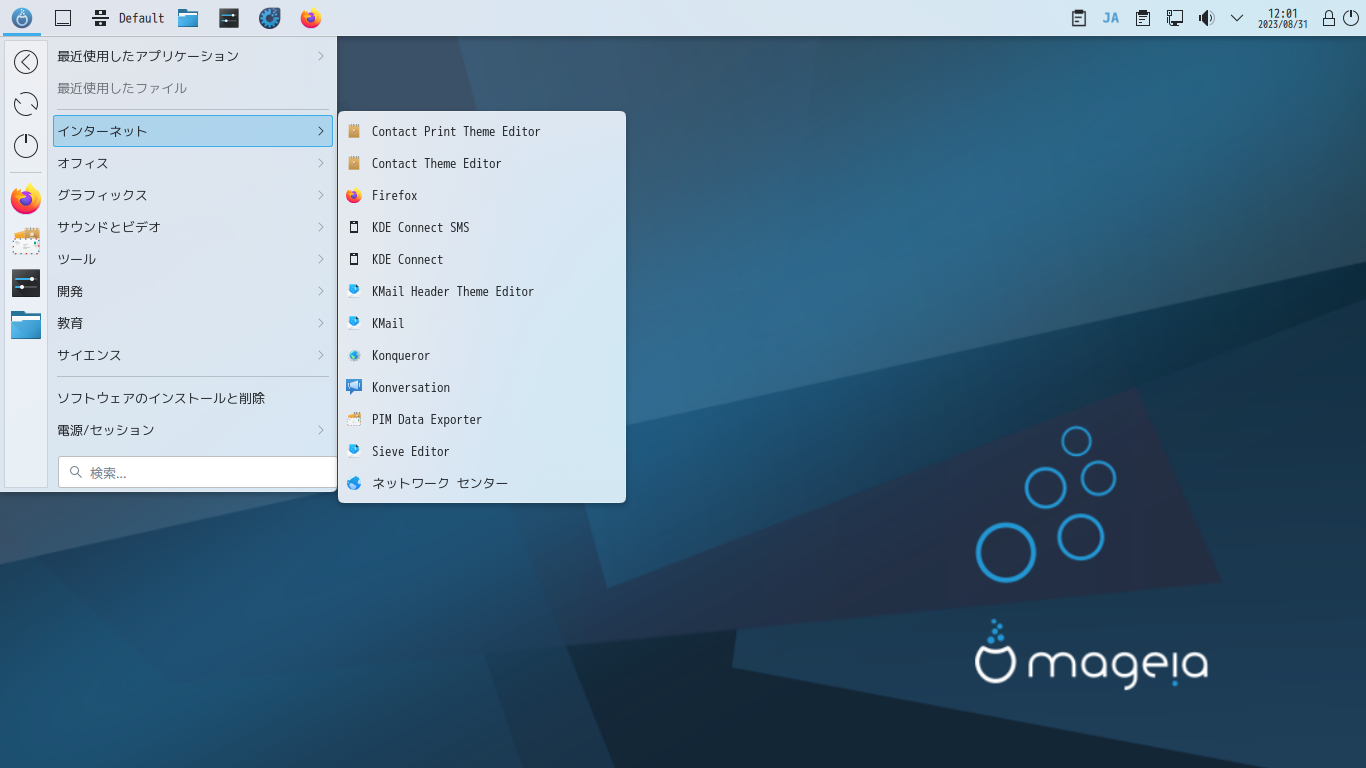Launch Contact Theme Editor
Image resolution: width=1366 pixels, height=768 pixels.
[x=482, y=163]
